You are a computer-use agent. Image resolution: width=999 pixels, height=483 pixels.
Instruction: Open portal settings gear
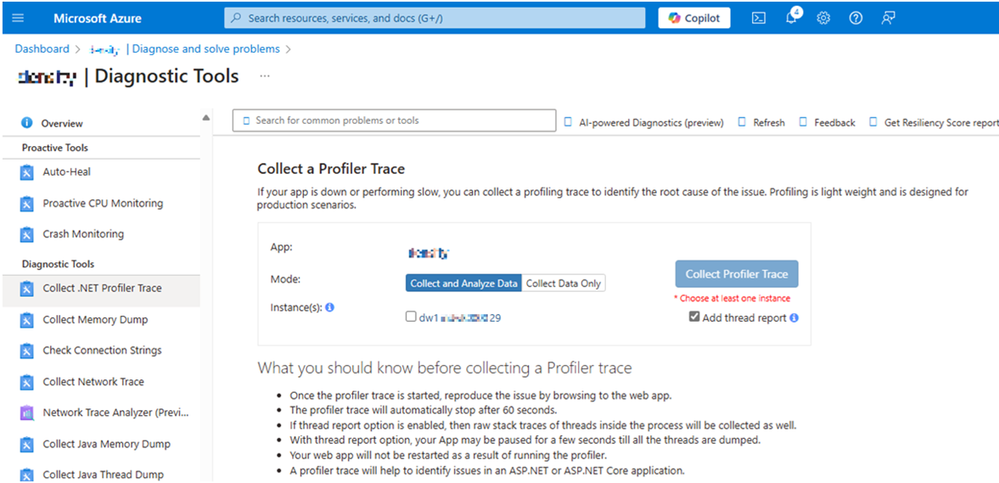[823, 18]
